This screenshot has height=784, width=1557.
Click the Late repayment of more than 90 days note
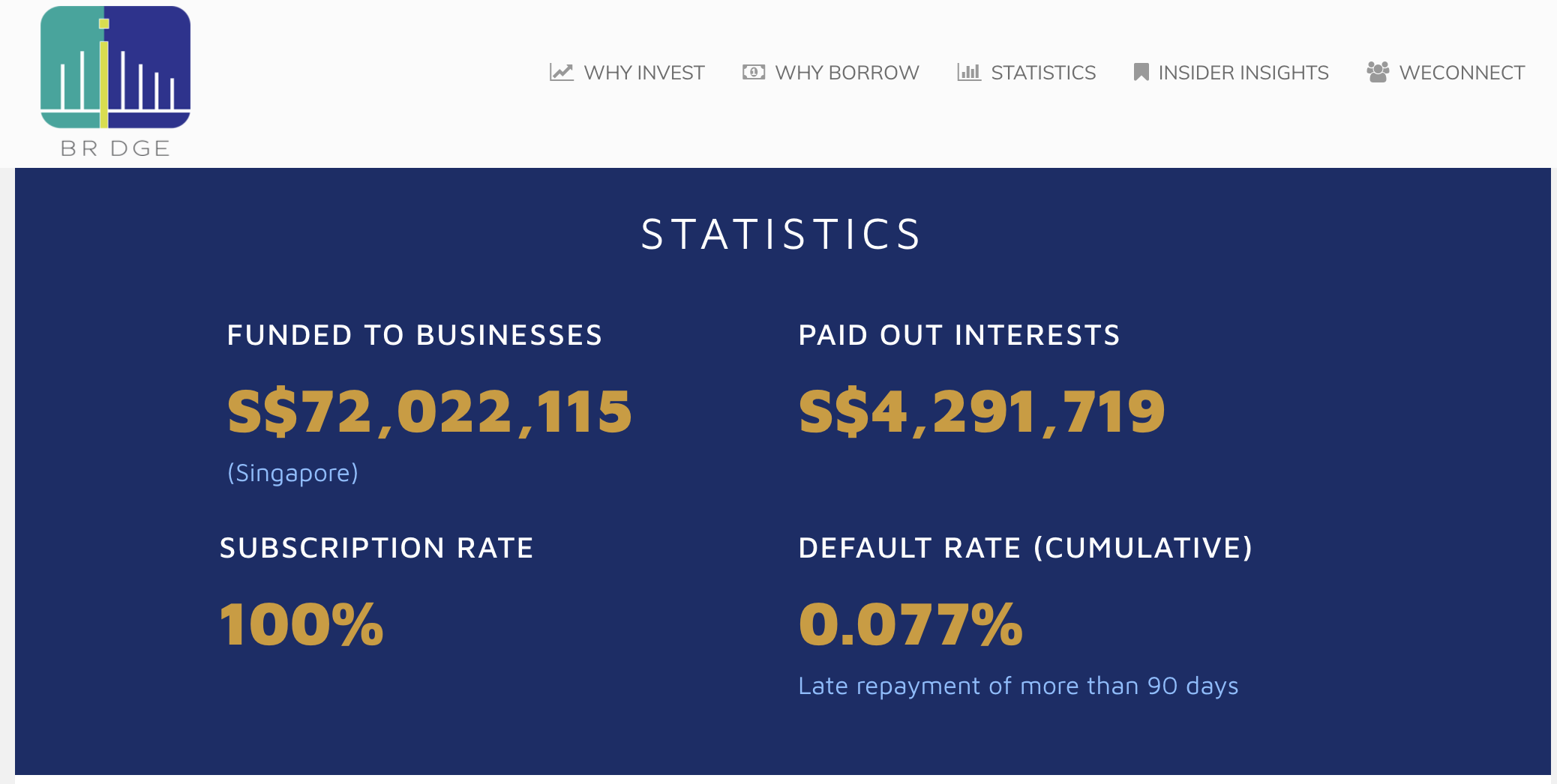[x=1018, y=686]
